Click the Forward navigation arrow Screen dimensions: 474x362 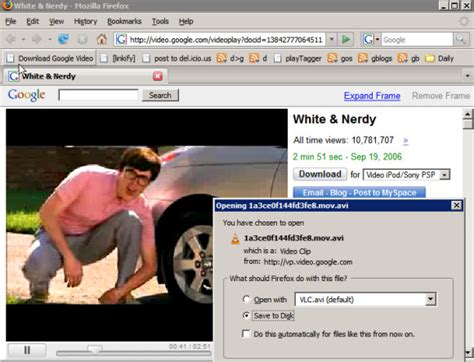point(37,39)
